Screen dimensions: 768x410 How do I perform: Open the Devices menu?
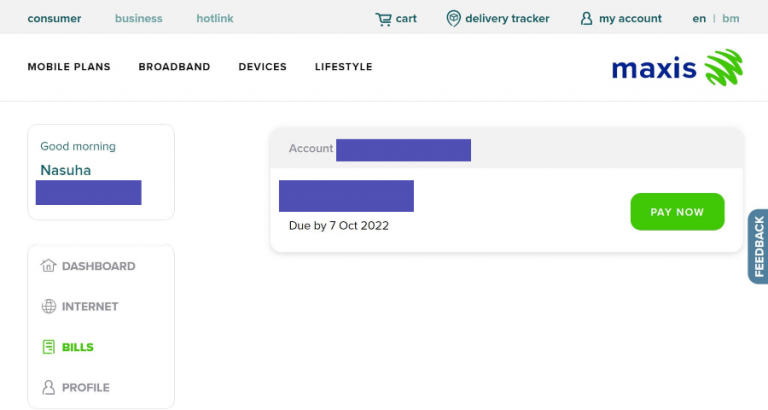[x=262, y=67]
